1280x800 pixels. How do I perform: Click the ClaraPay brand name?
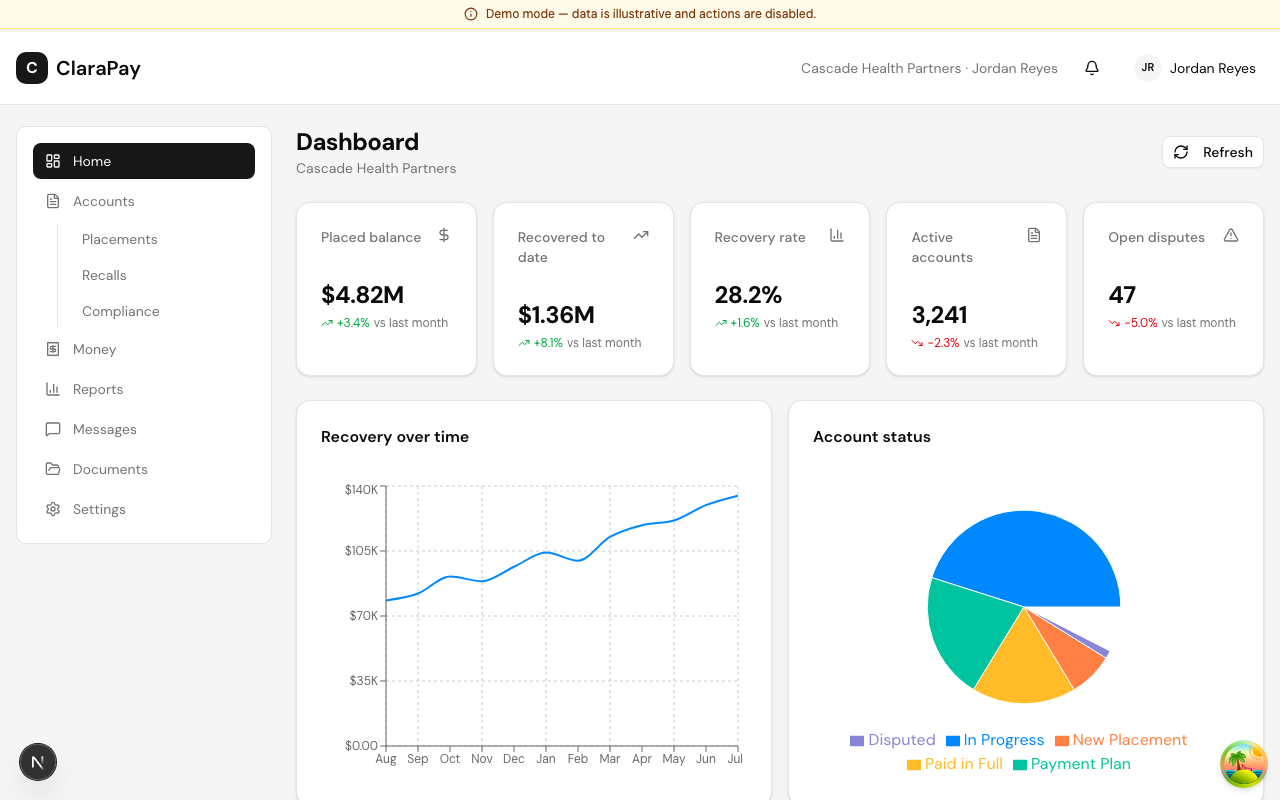pyautogui.click(x=98, y=68)
